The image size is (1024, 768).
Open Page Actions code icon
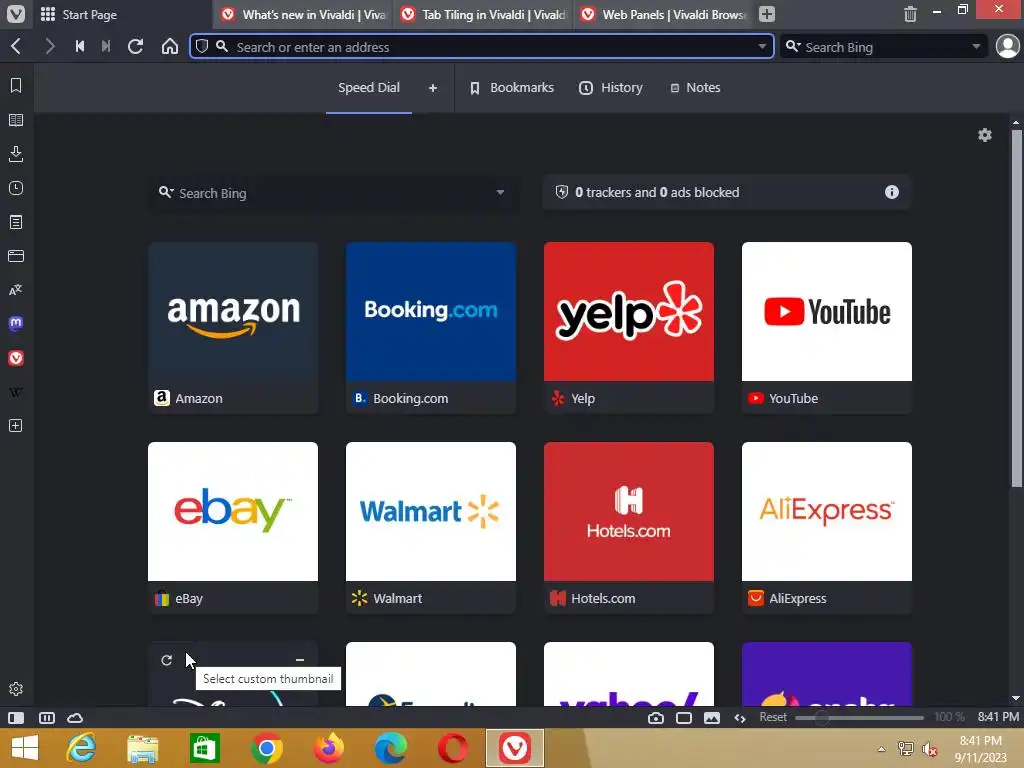(x=740, y=718)
